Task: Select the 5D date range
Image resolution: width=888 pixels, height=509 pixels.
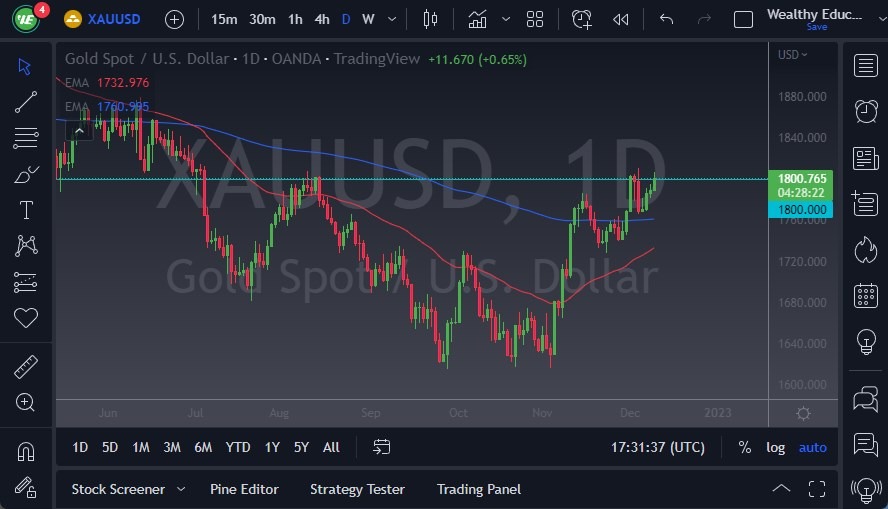Action: 110,447
